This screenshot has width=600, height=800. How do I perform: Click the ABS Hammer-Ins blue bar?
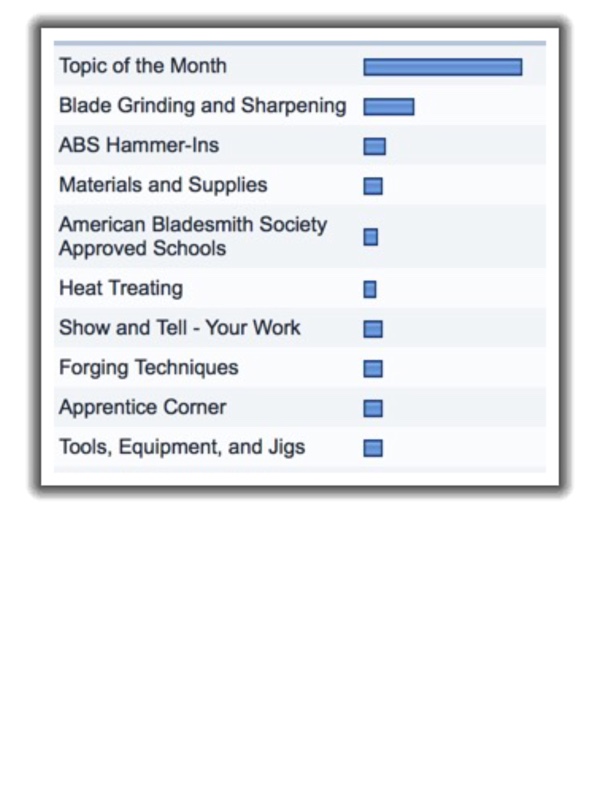[x=374, y=146]
